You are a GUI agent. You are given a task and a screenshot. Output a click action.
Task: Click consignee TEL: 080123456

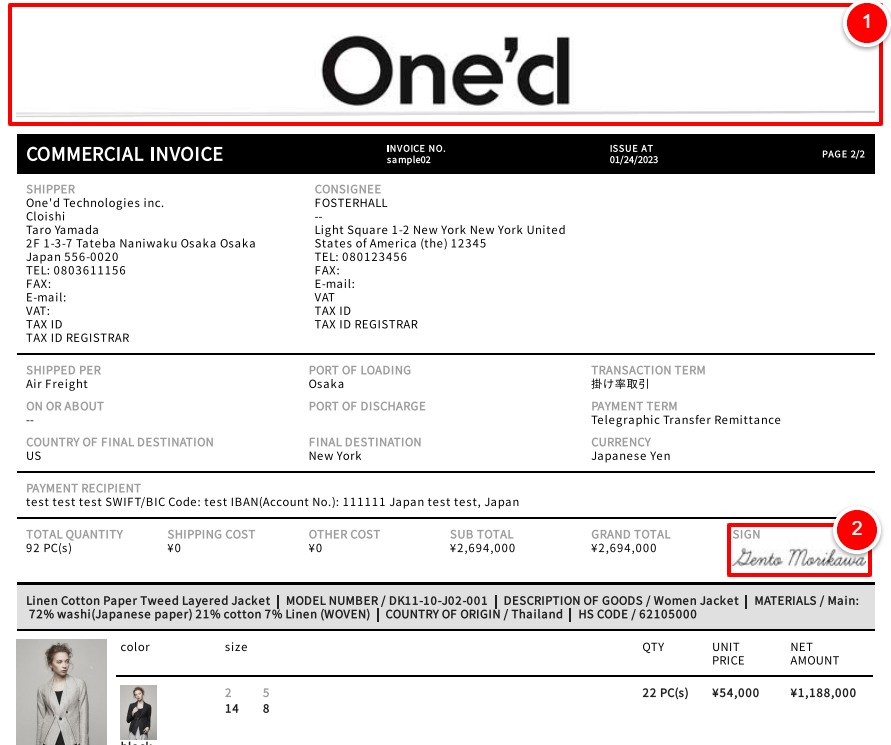(x=361, y=257)
